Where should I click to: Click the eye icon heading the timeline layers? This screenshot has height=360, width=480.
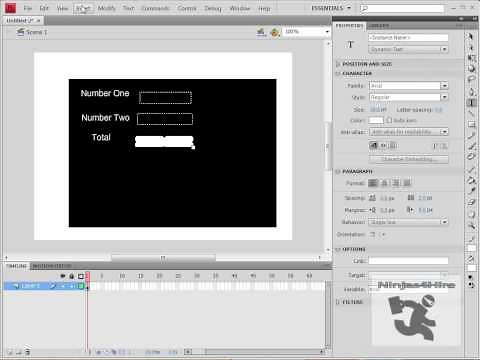[63, 276]
